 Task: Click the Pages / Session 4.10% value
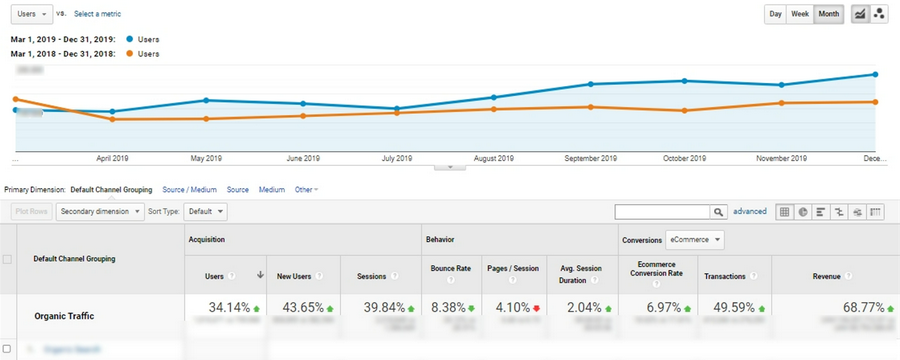point(513,307)
